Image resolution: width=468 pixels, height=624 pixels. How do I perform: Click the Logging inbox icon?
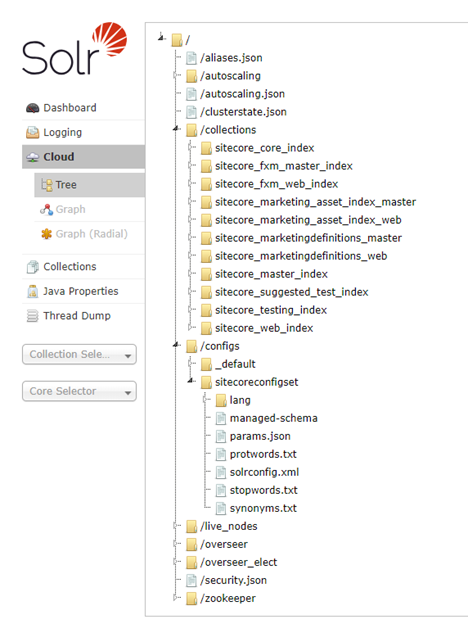tap(33, 132)
